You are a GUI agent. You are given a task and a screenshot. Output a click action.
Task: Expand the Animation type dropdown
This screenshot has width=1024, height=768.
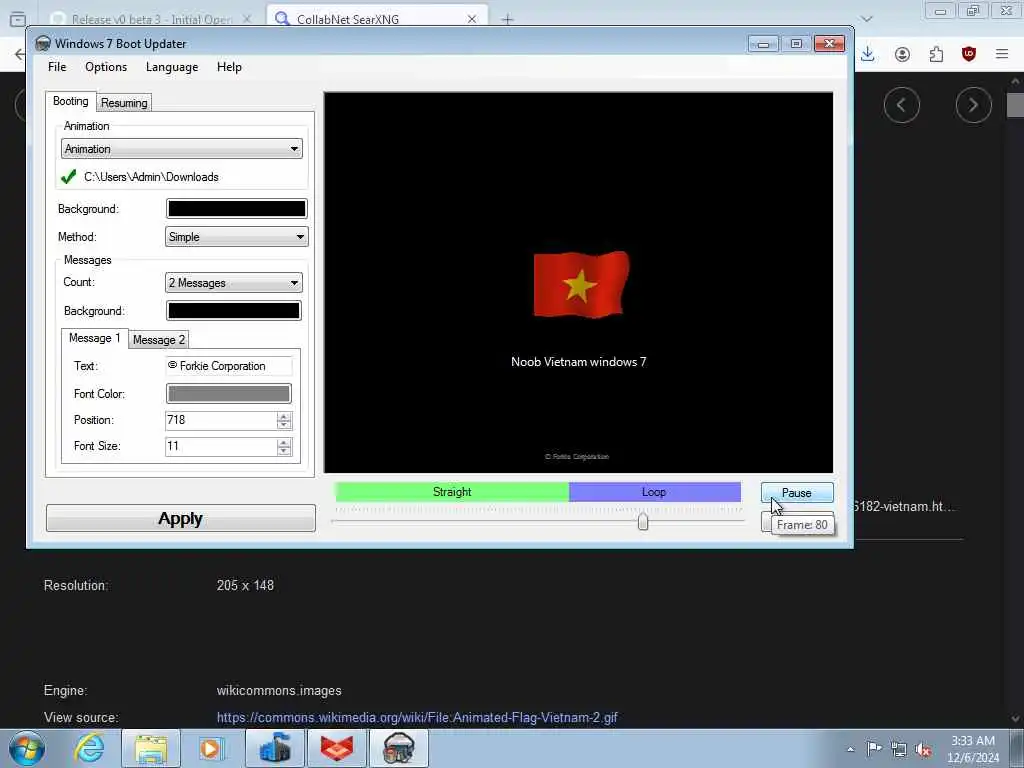(182, 149)
